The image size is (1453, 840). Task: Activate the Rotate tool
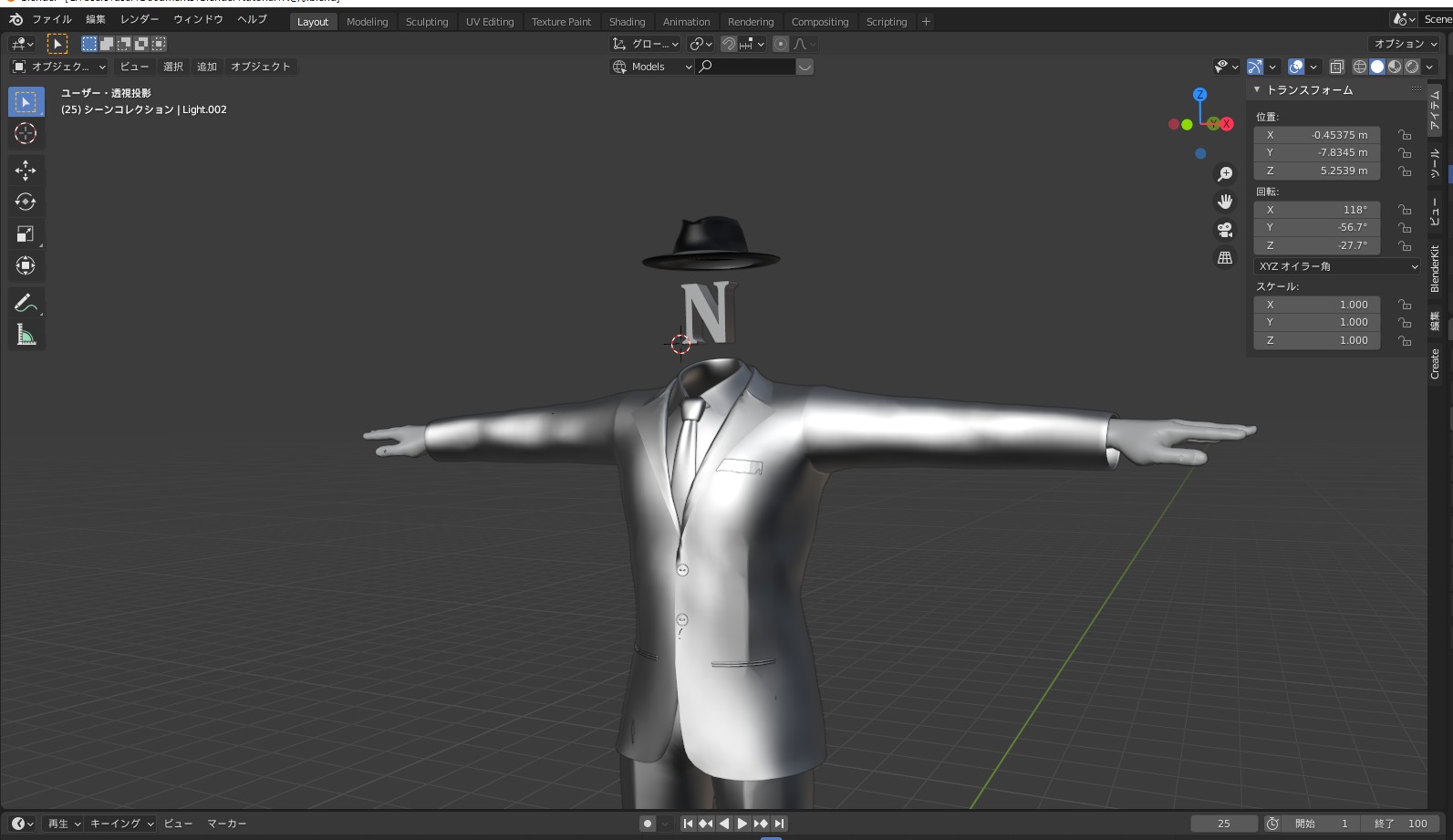pyautogui.click(x=26, y=202)
